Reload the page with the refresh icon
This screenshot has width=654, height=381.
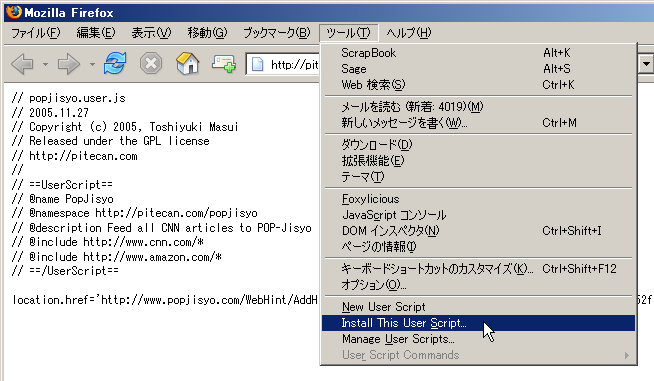tap(115, 63)
